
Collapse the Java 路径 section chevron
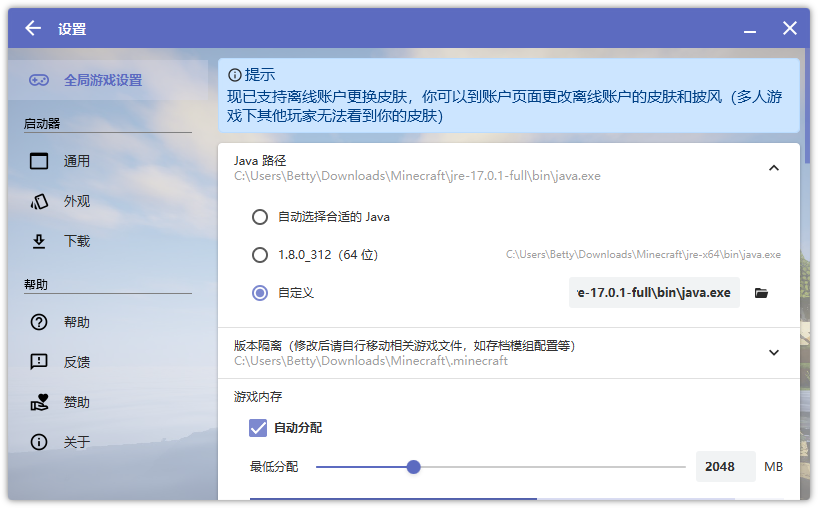click(774, 168)
